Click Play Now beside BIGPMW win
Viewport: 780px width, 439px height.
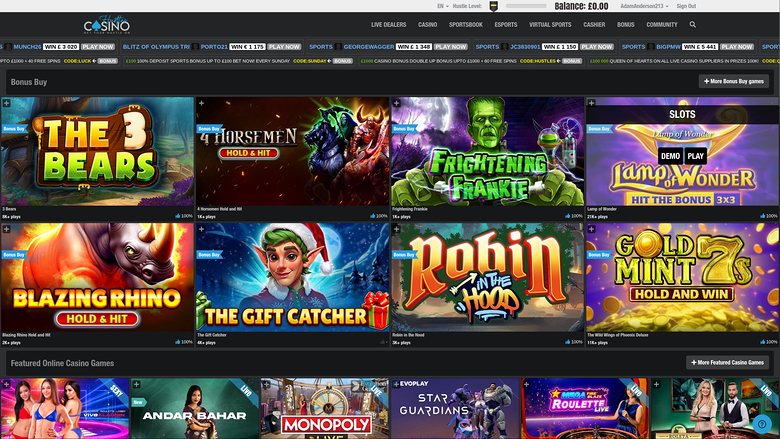click(x=737, y=47)
